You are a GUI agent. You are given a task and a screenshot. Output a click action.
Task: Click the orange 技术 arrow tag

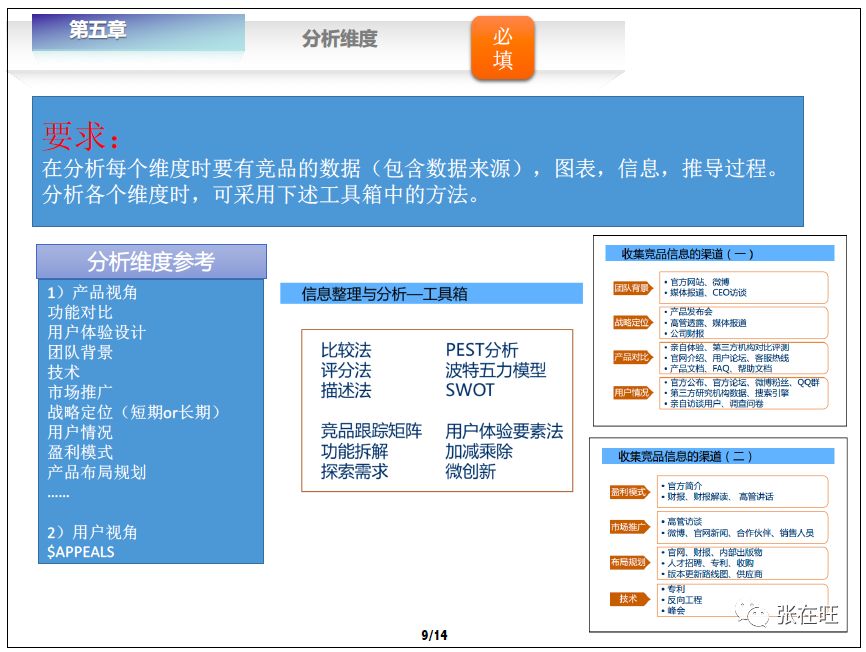tap(630, 598)
